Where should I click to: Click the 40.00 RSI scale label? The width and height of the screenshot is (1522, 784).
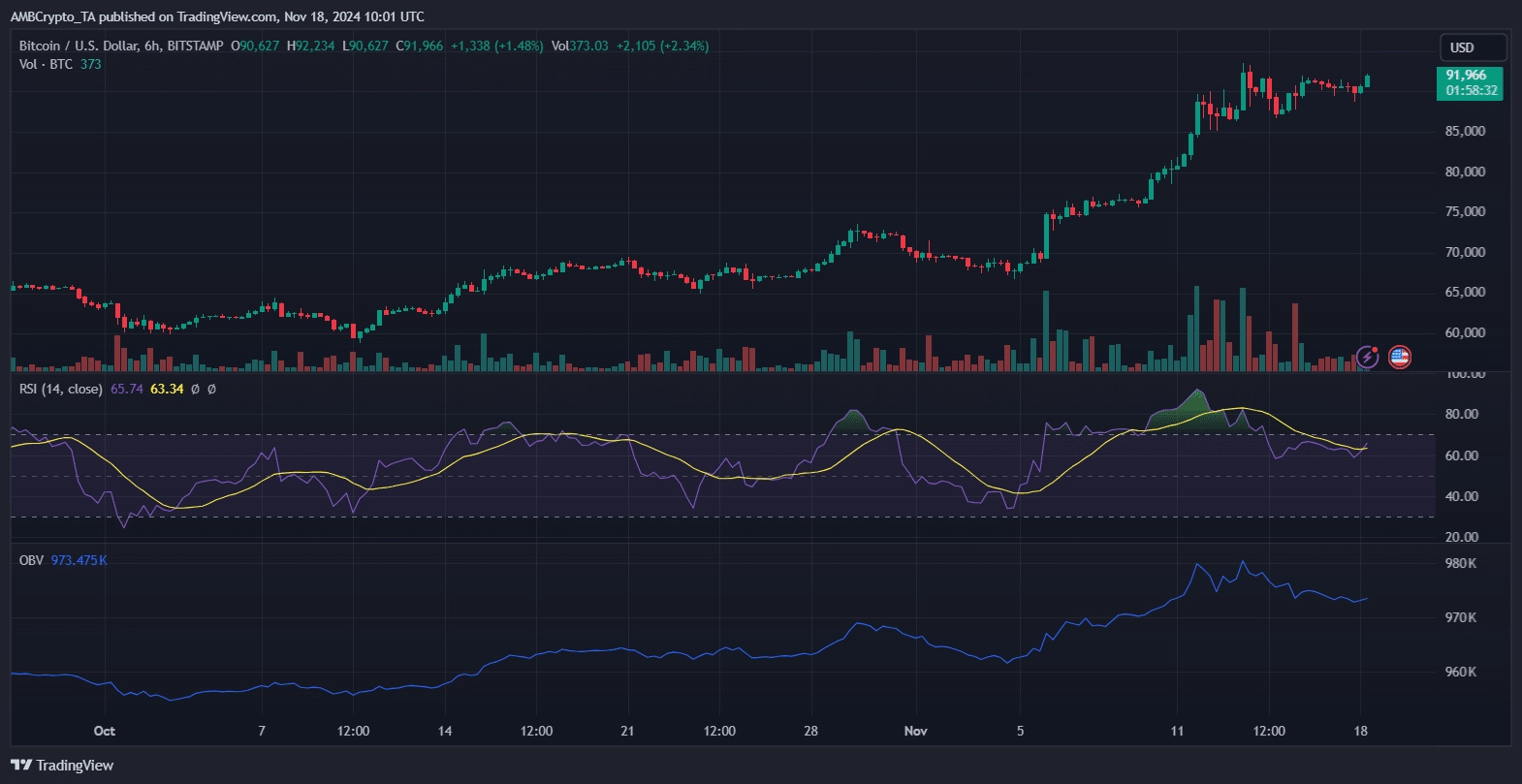(x=1462, y=496)
